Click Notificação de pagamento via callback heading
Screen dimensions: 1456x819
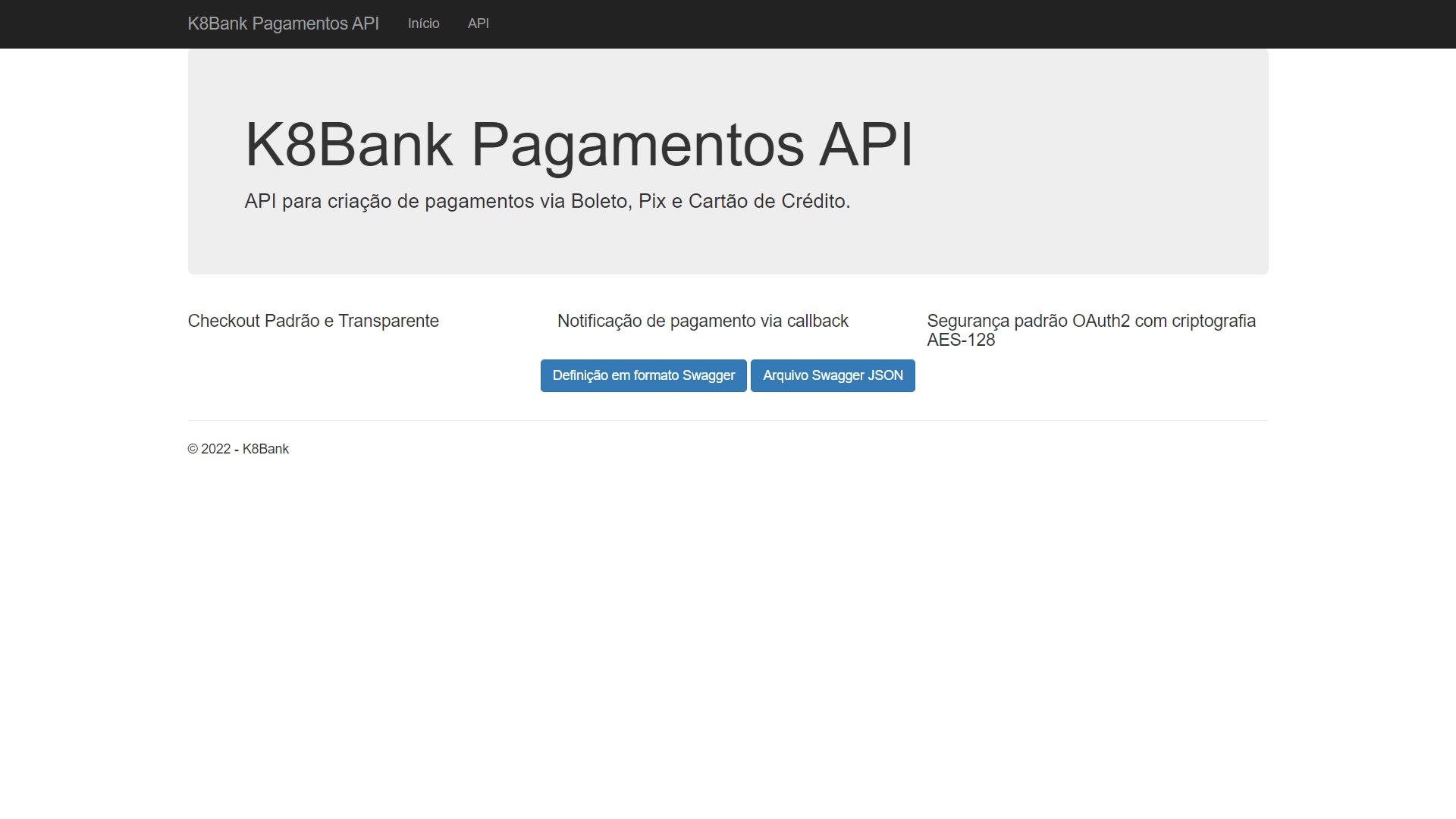[702, 321]
